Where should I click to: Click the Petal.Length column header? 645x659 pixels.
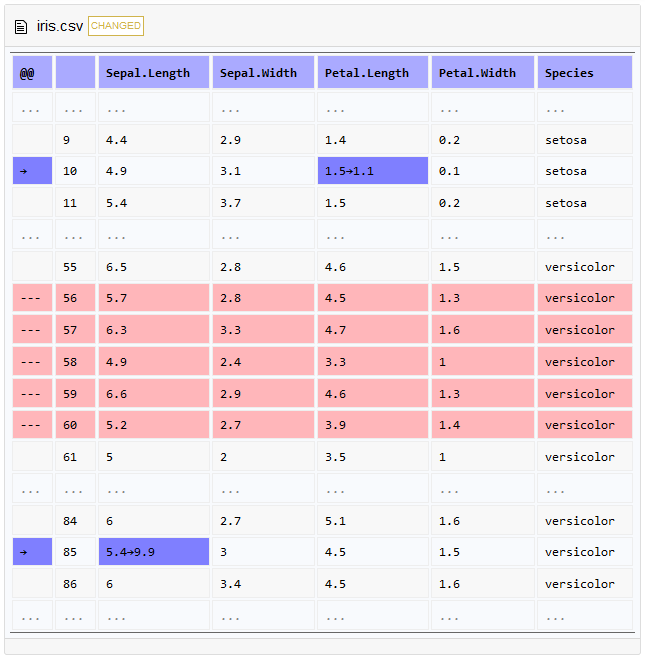[372, 73]
